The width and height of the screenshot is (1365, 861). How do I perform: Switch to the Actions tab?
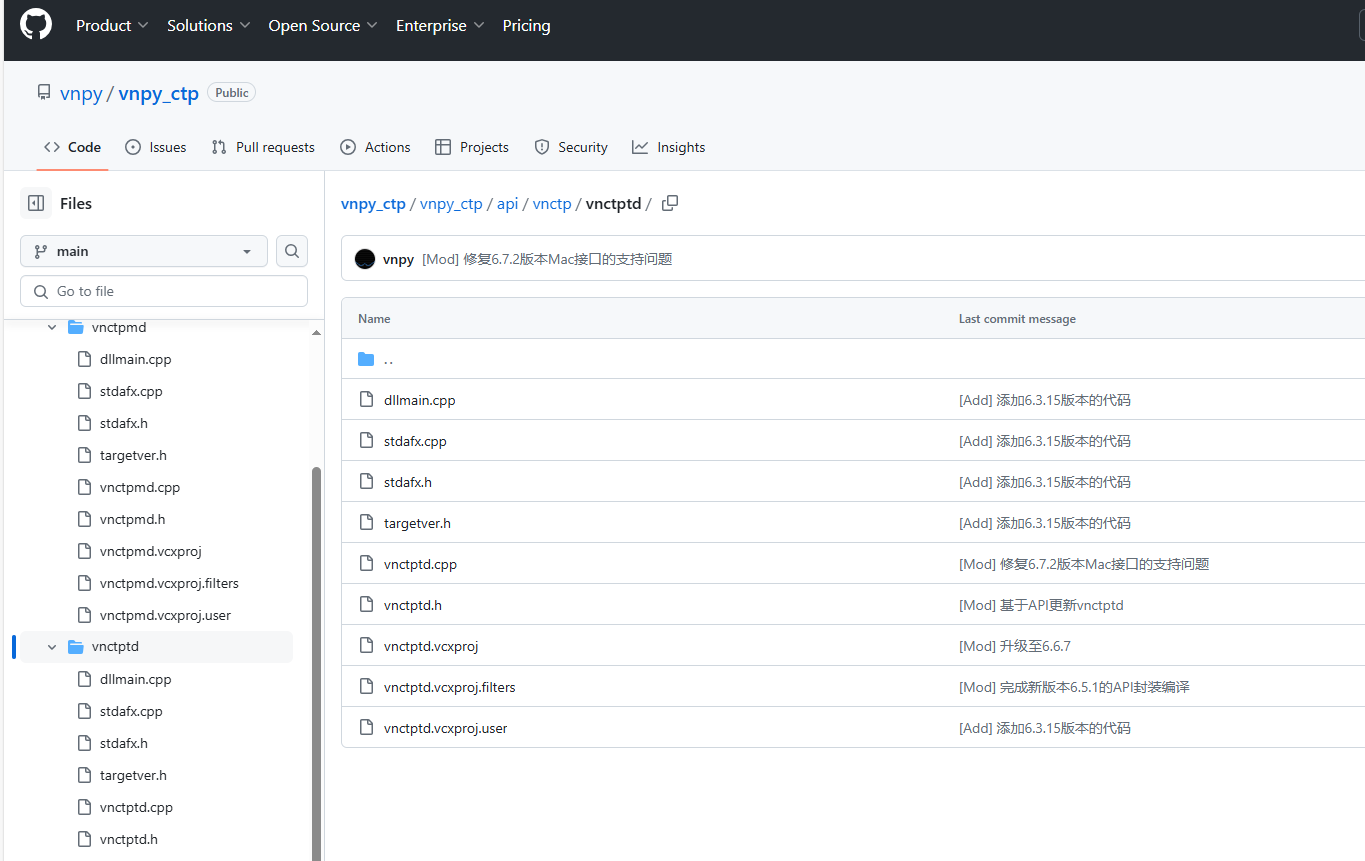point(375,147)
